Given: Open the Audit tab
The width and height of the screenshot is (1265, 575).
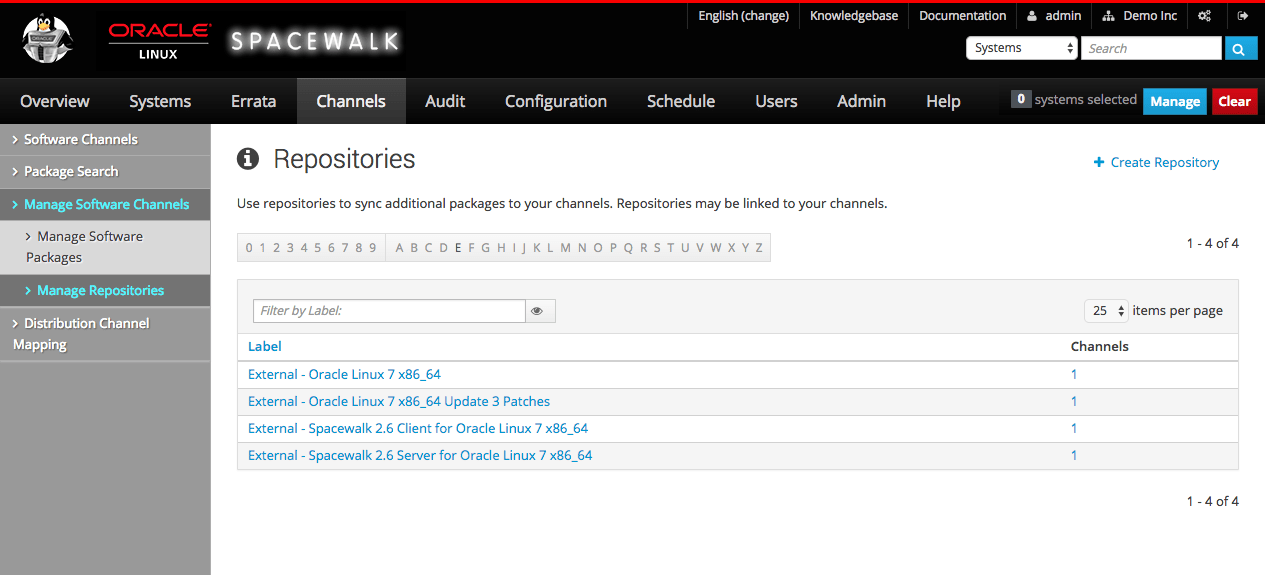Looking at the screenshot, I should click(x=445, y=101).
